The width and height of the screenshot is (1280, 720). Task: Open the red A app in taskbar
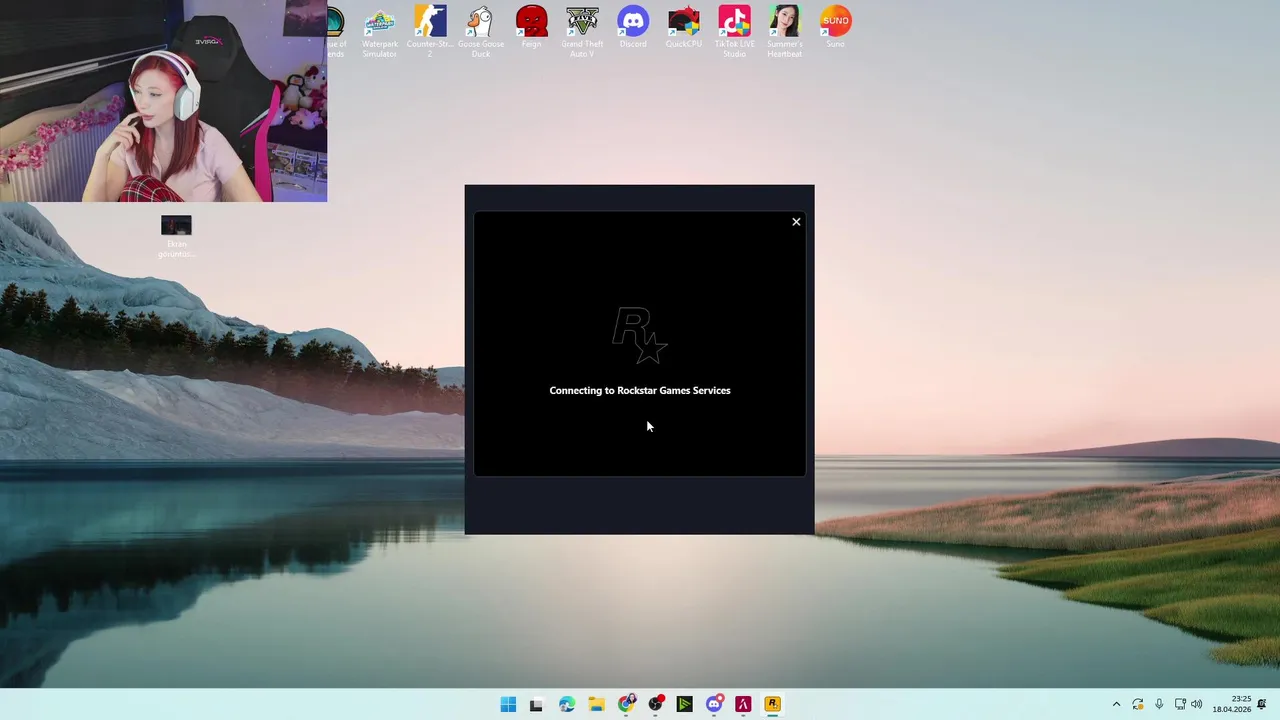(x=743, y=704)
